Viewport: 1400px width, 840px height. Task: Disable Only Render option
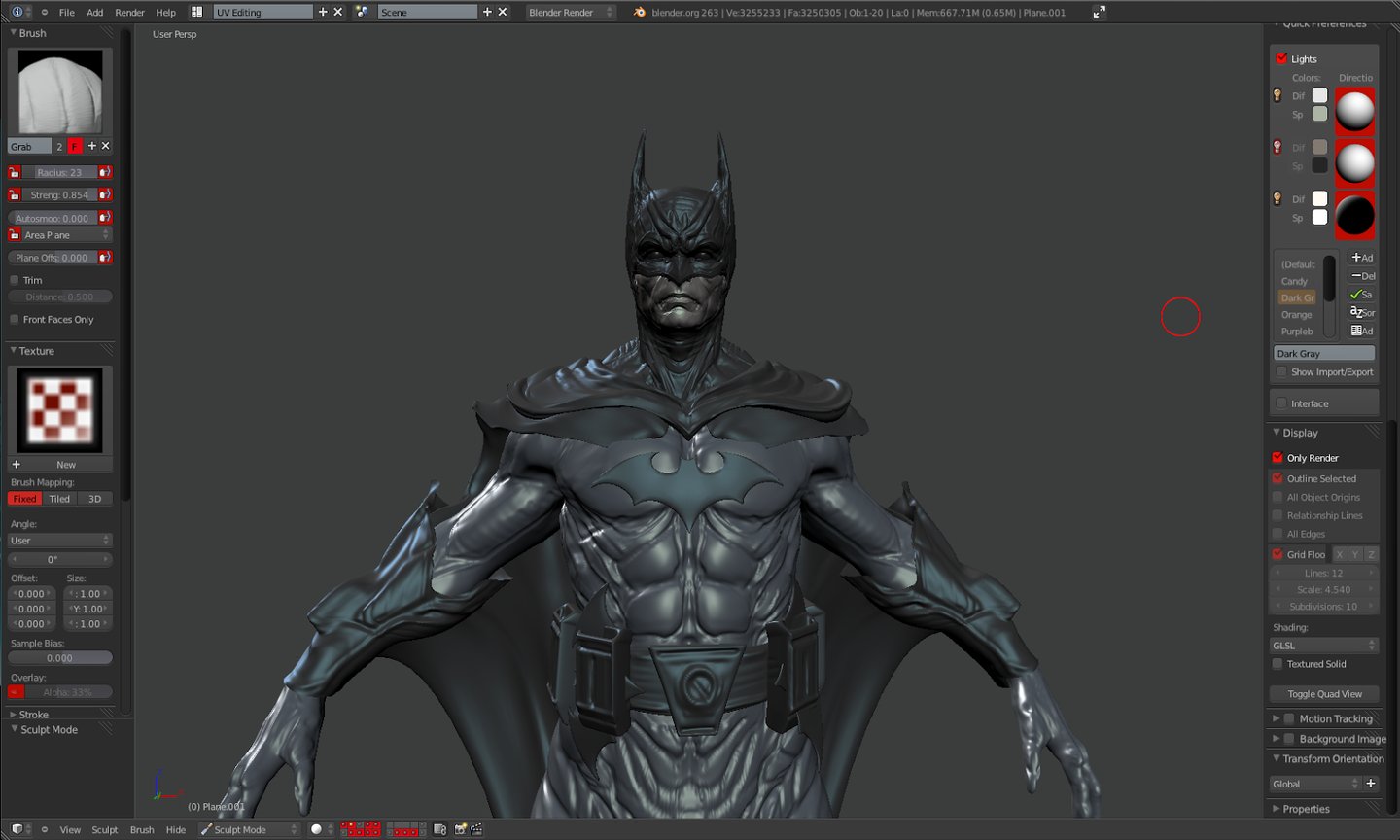[1277, 458]
